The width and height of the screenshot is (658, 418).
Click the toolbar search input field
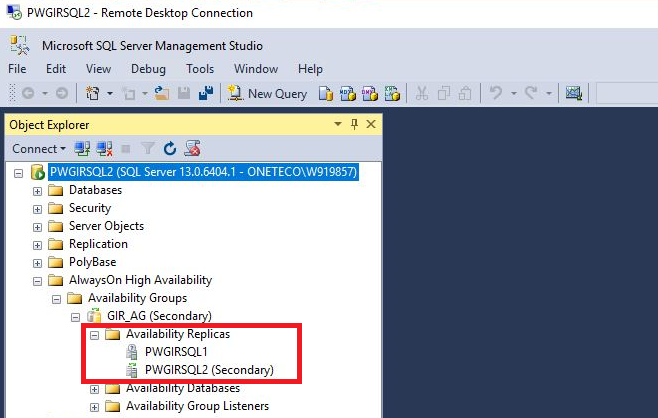point(627,93)
